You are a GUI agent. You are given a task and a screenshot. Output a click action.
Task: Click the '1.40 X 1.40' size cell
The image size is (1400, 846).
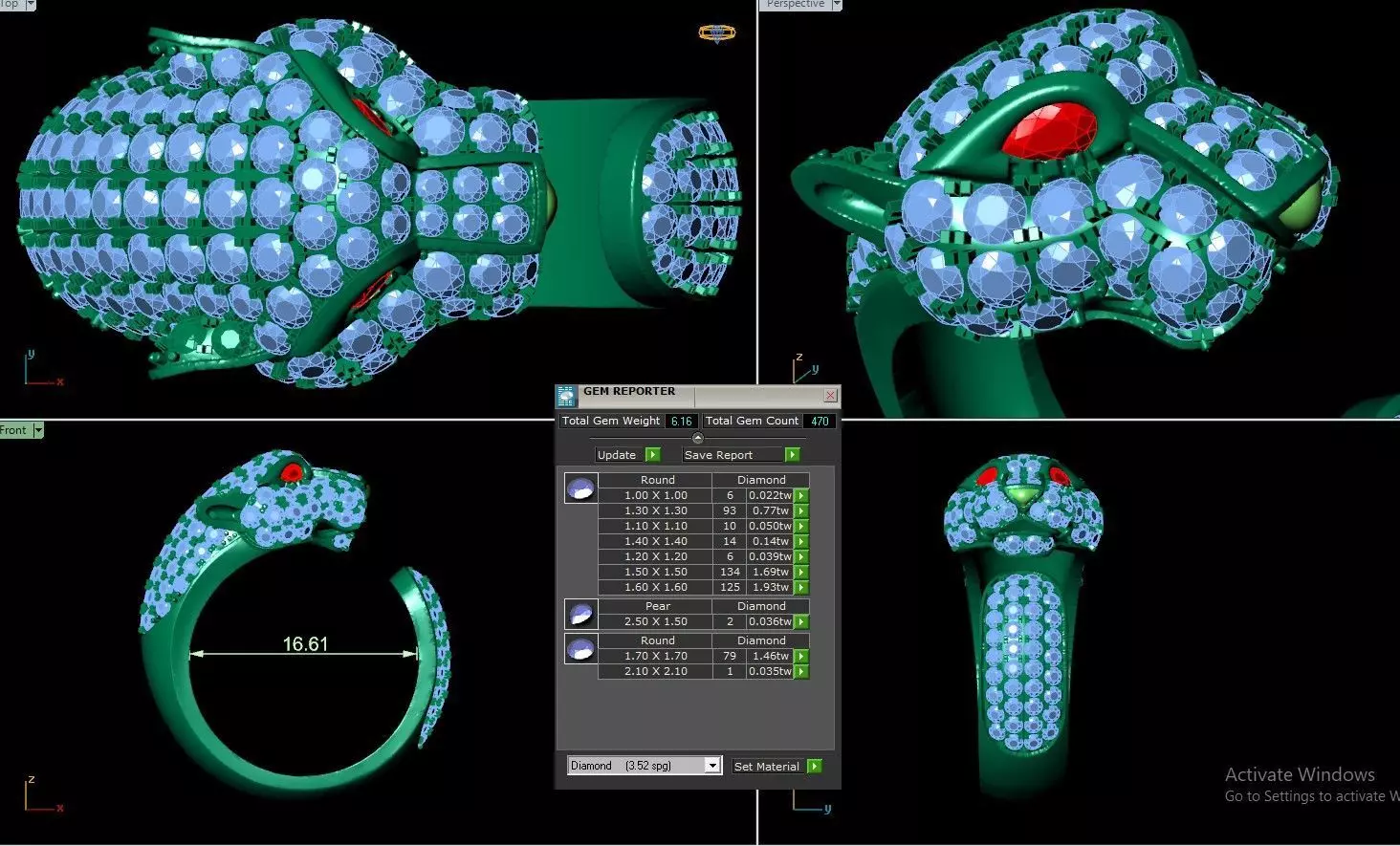click(x=655, y=541)
